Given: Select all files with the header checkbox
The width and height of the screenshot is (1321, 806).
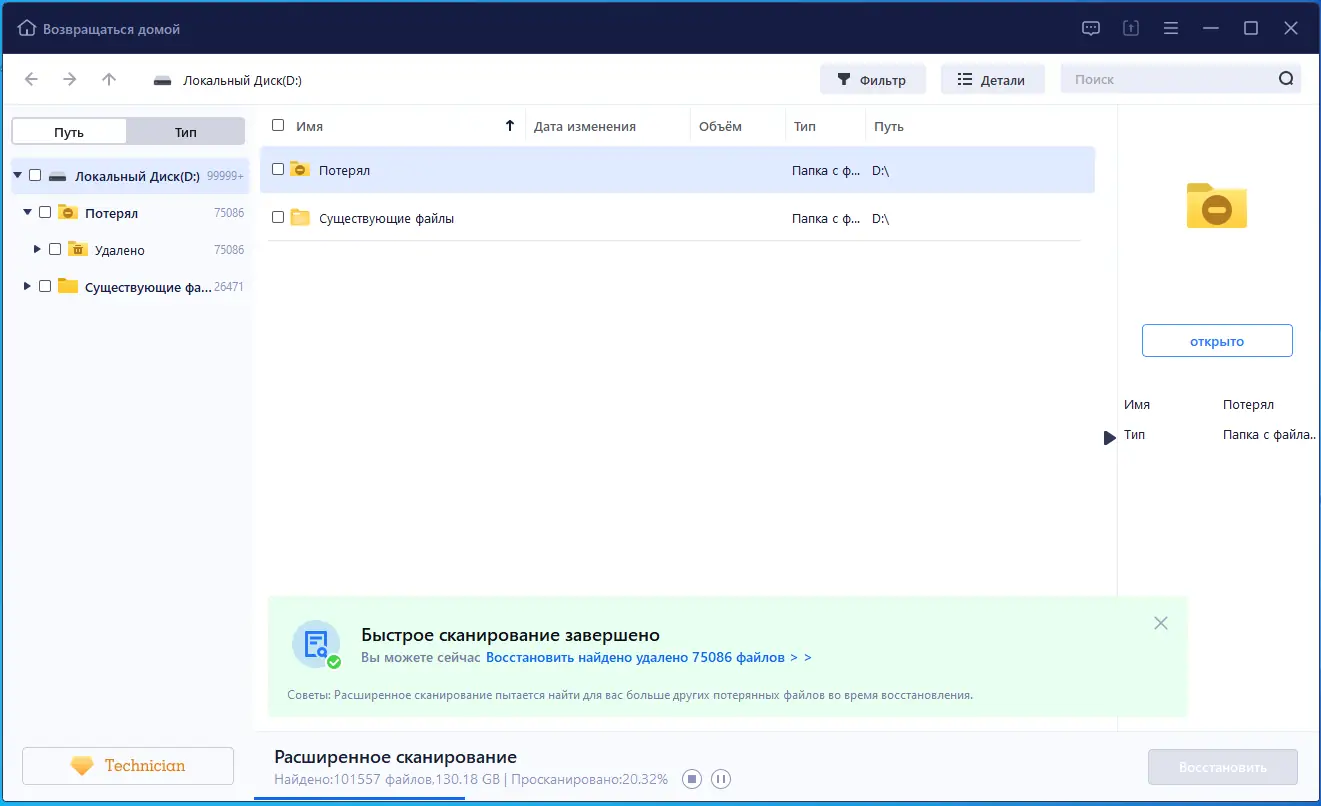Looking at the screenshot, I should (x=277, y=125).
